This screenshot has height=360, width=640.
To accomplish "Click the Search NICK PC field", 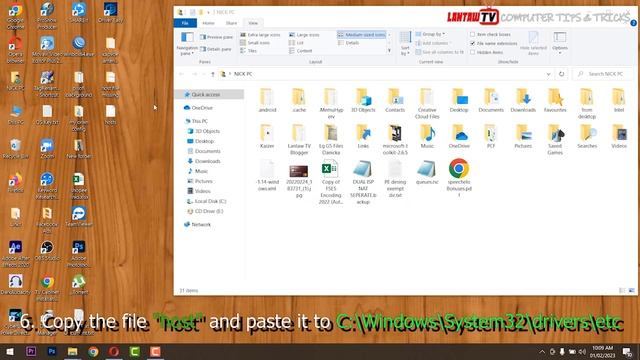I will tap(602, 74).
